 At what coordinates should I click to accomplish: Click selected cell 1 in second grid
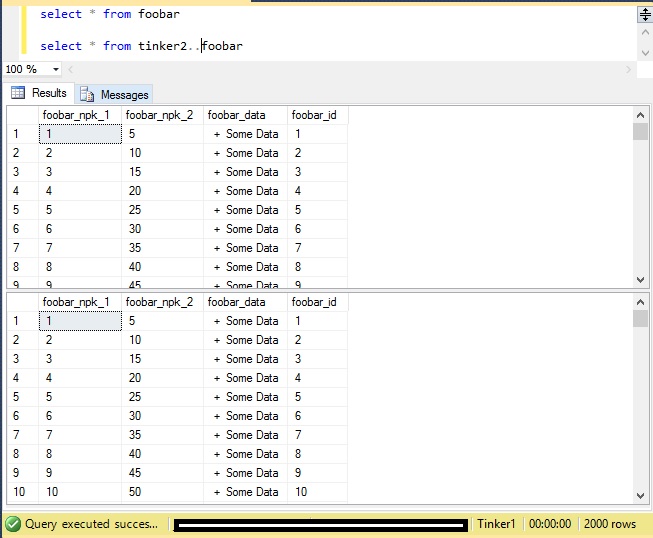80,321
